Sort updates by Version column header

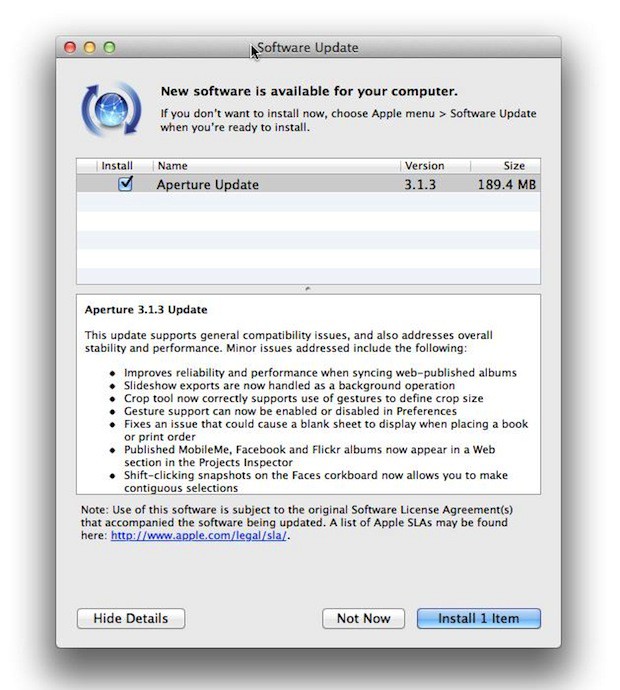pyautogui.click(x=424, y=166)
